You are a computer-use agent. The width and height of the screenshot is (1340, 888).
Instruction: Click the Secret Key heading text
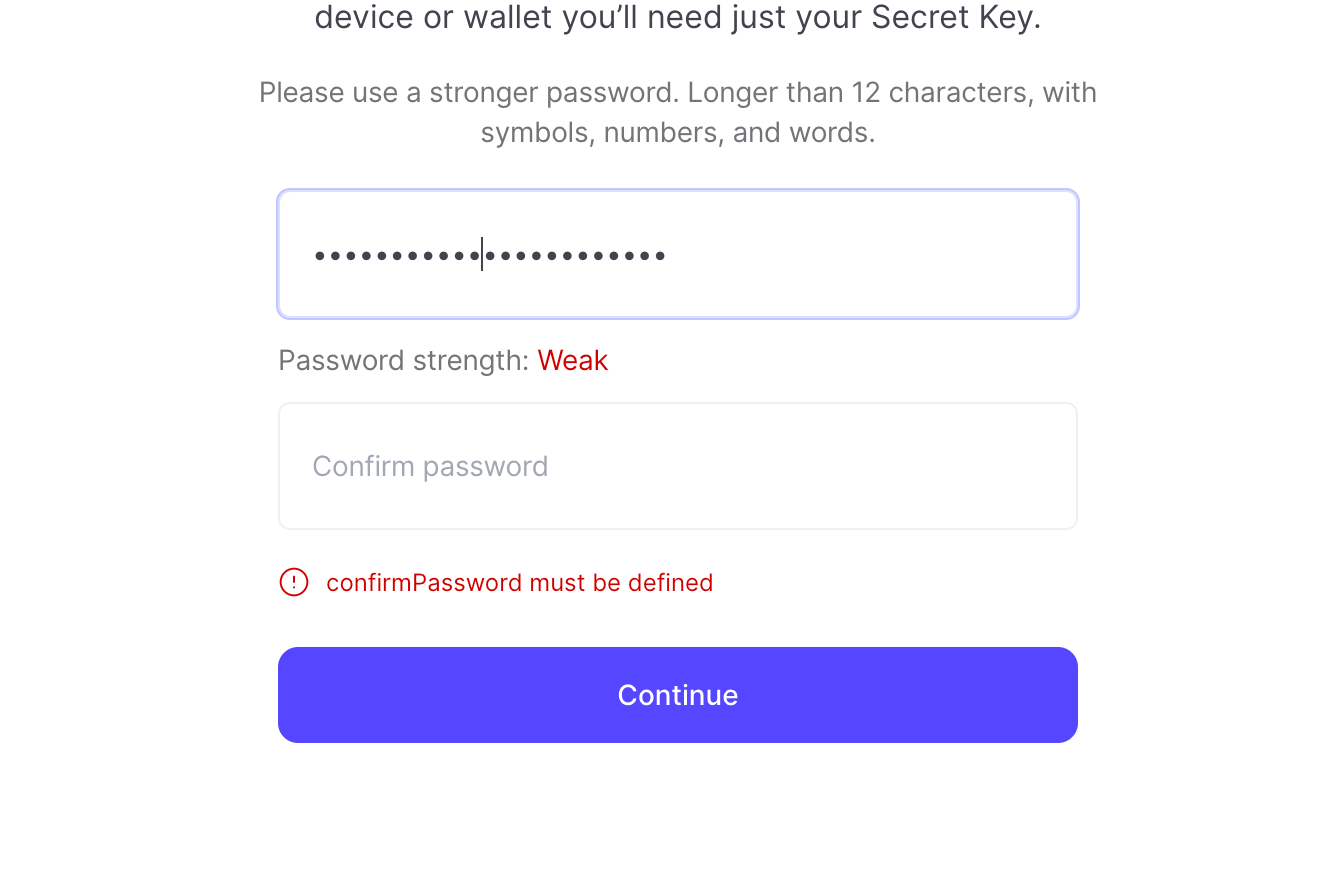point(678,17)
